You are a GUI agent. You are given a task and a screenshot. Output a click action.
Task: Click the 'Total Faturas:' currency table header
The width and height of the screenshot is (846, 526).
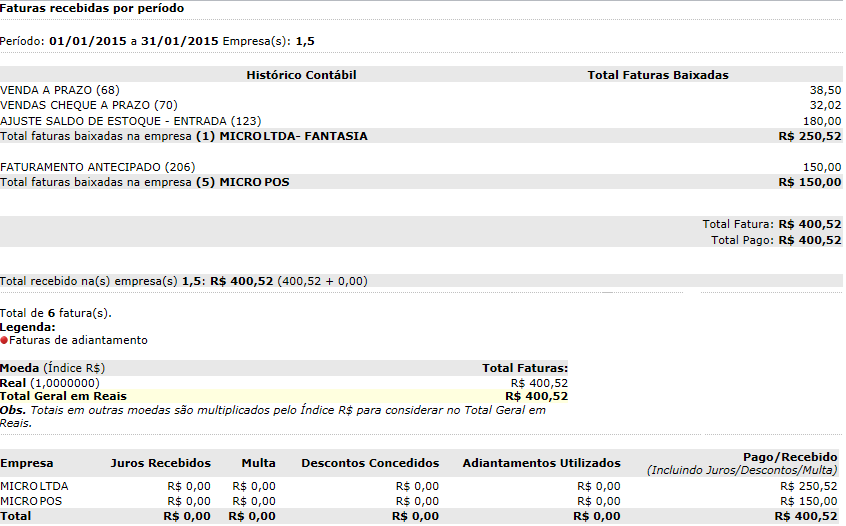point(525,368)
